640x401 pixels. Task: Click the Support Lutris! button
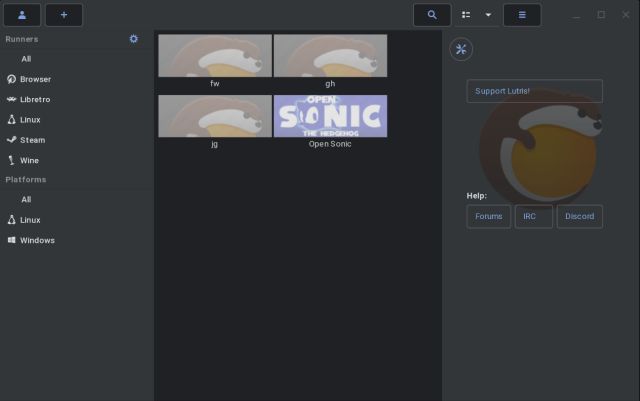click(534, 91)
